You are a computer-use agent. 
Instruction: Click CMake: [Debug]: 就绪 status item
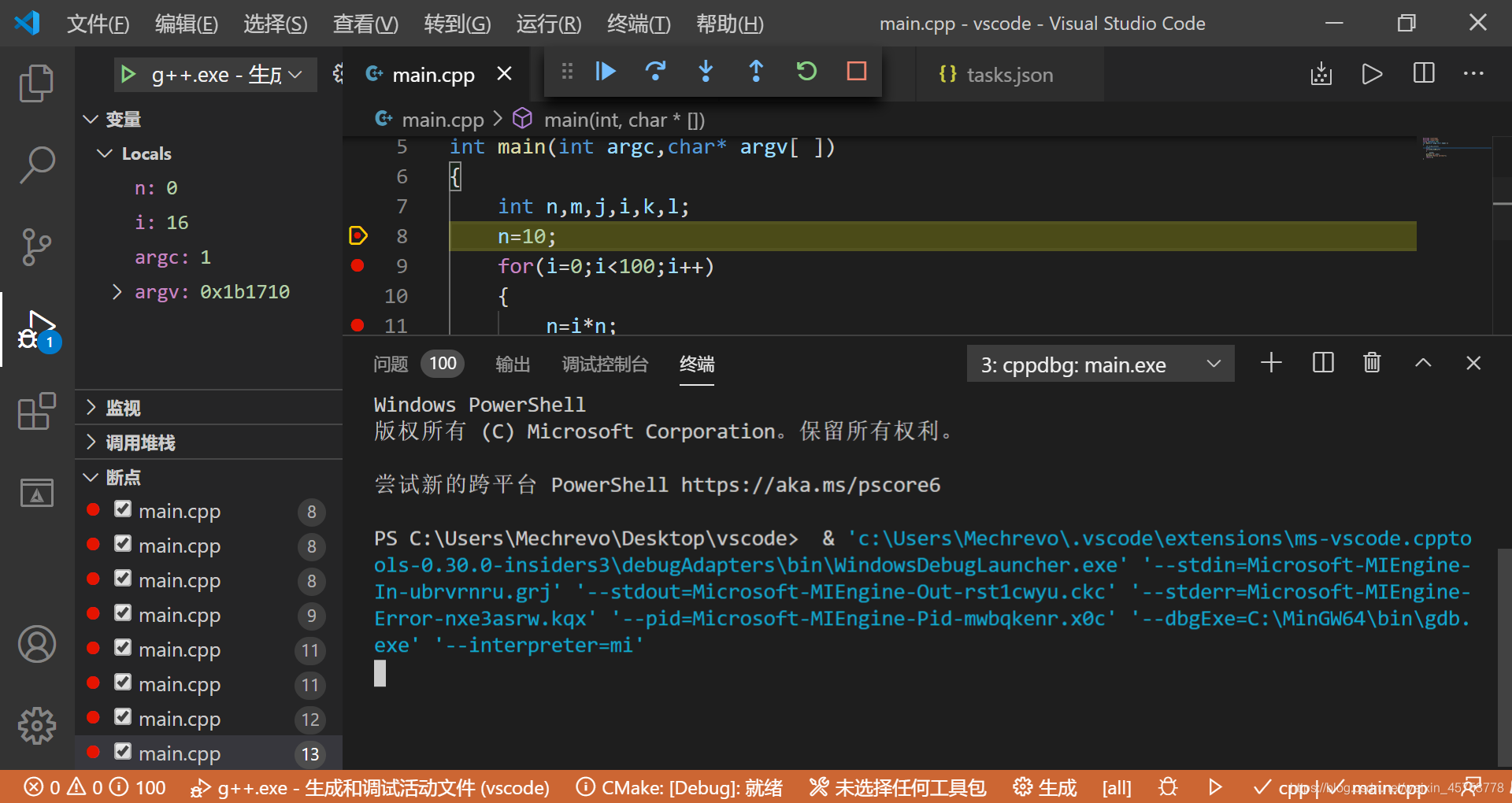point(679,787)
